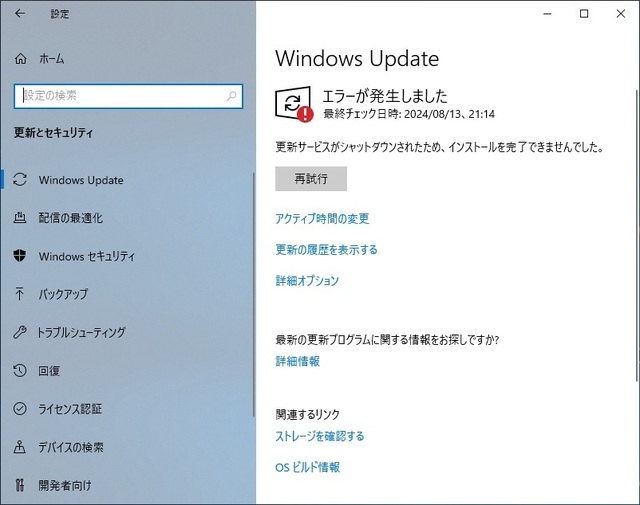Click the 配信の最適化 icon
Viewport: 640px width, 505px height.
(x=20, y=218)
